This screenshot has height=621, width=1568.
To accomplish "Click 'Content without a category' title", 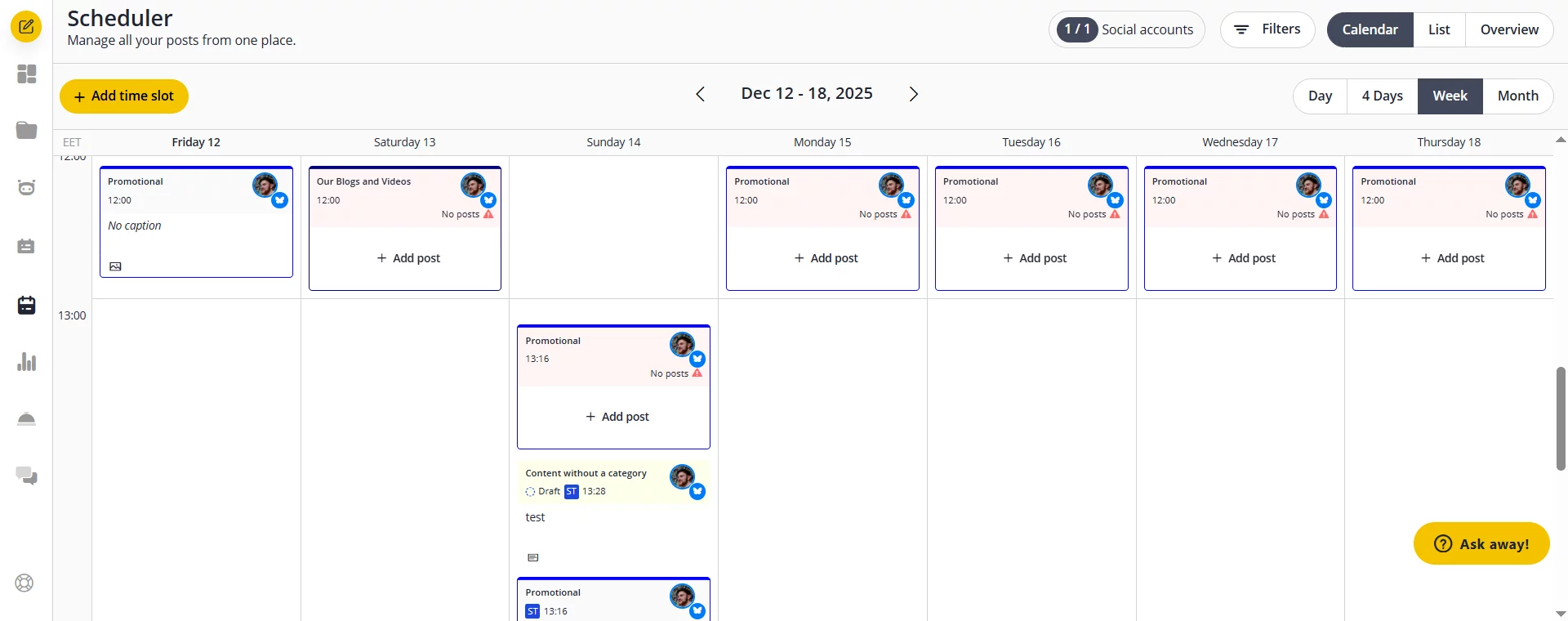I will coord(586,473).
